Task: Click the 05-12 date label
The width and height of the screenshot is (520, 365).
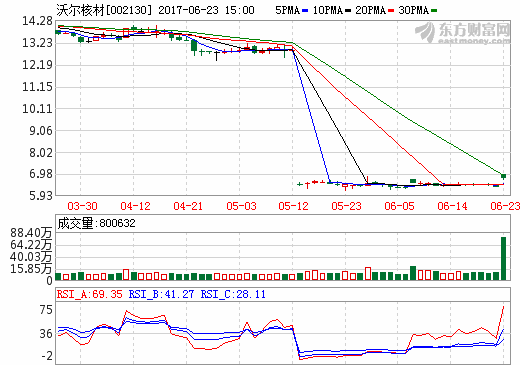Action: [x=293, y=206]
